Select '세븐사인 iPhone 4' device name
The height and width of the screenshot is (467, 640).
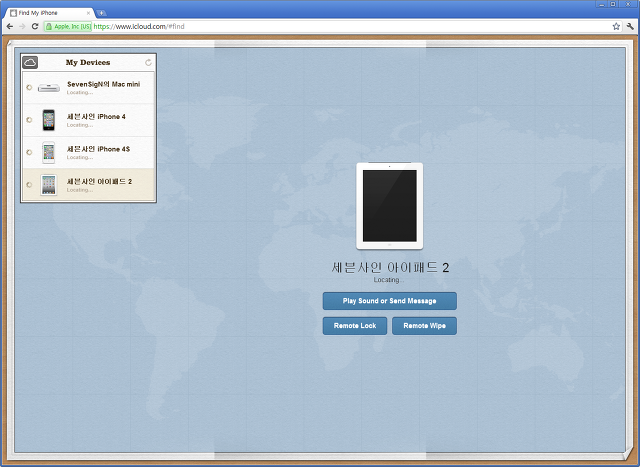click(96, 116)
